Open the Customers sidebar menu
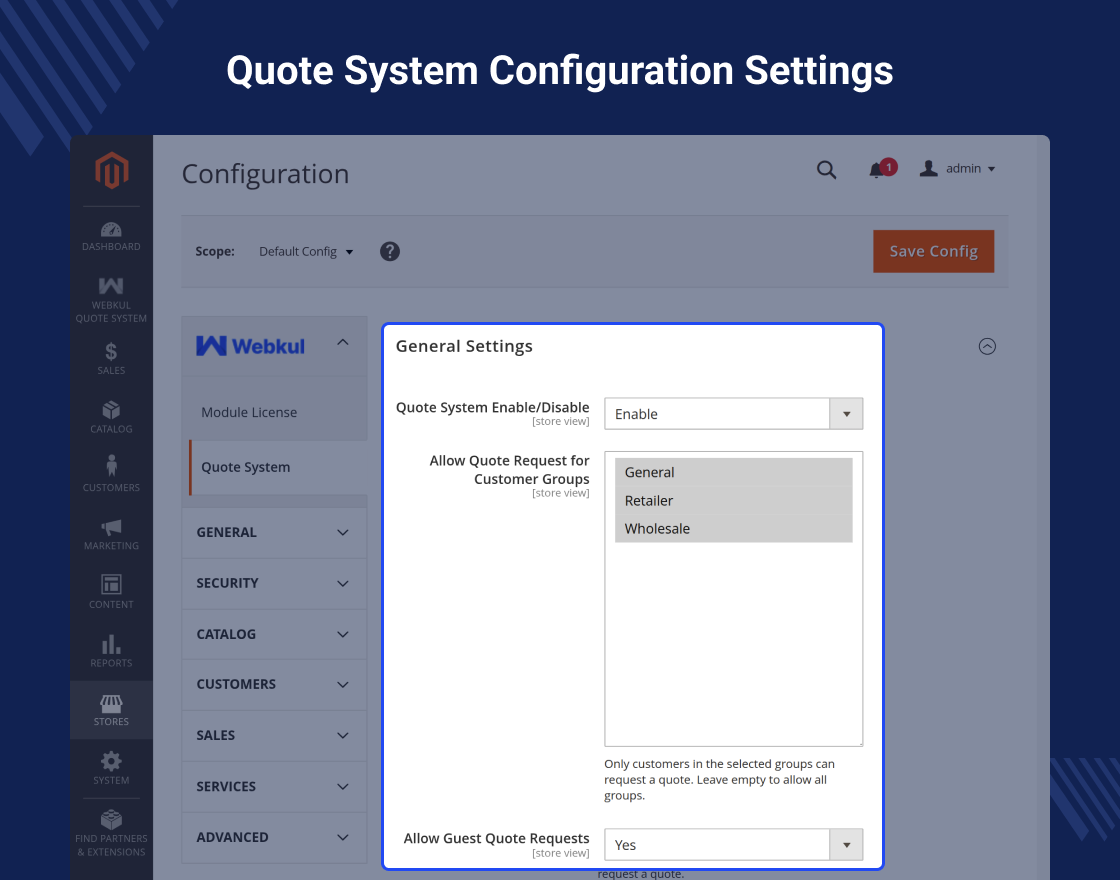The width and height of the screenshot is (1120, 880). [x=111, y=474]
